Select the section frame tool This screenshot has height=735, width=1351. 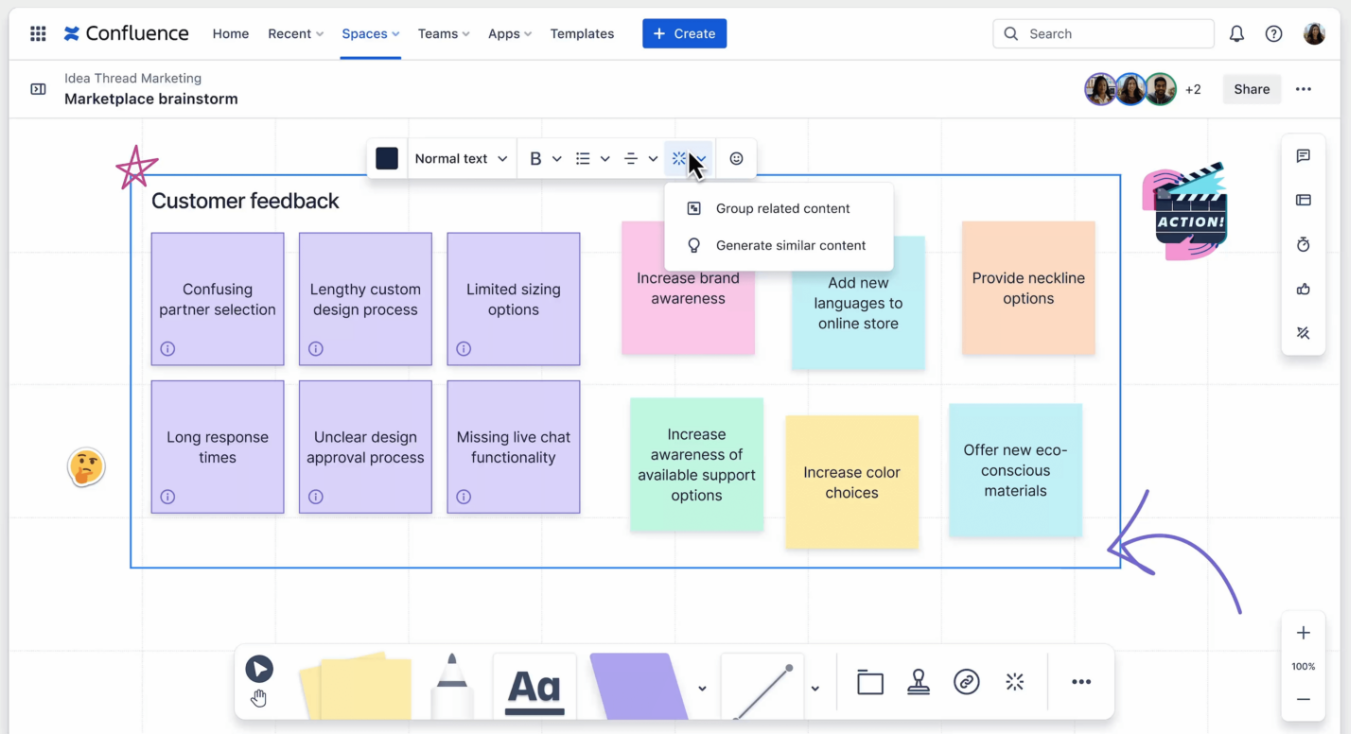click(870, 682)
